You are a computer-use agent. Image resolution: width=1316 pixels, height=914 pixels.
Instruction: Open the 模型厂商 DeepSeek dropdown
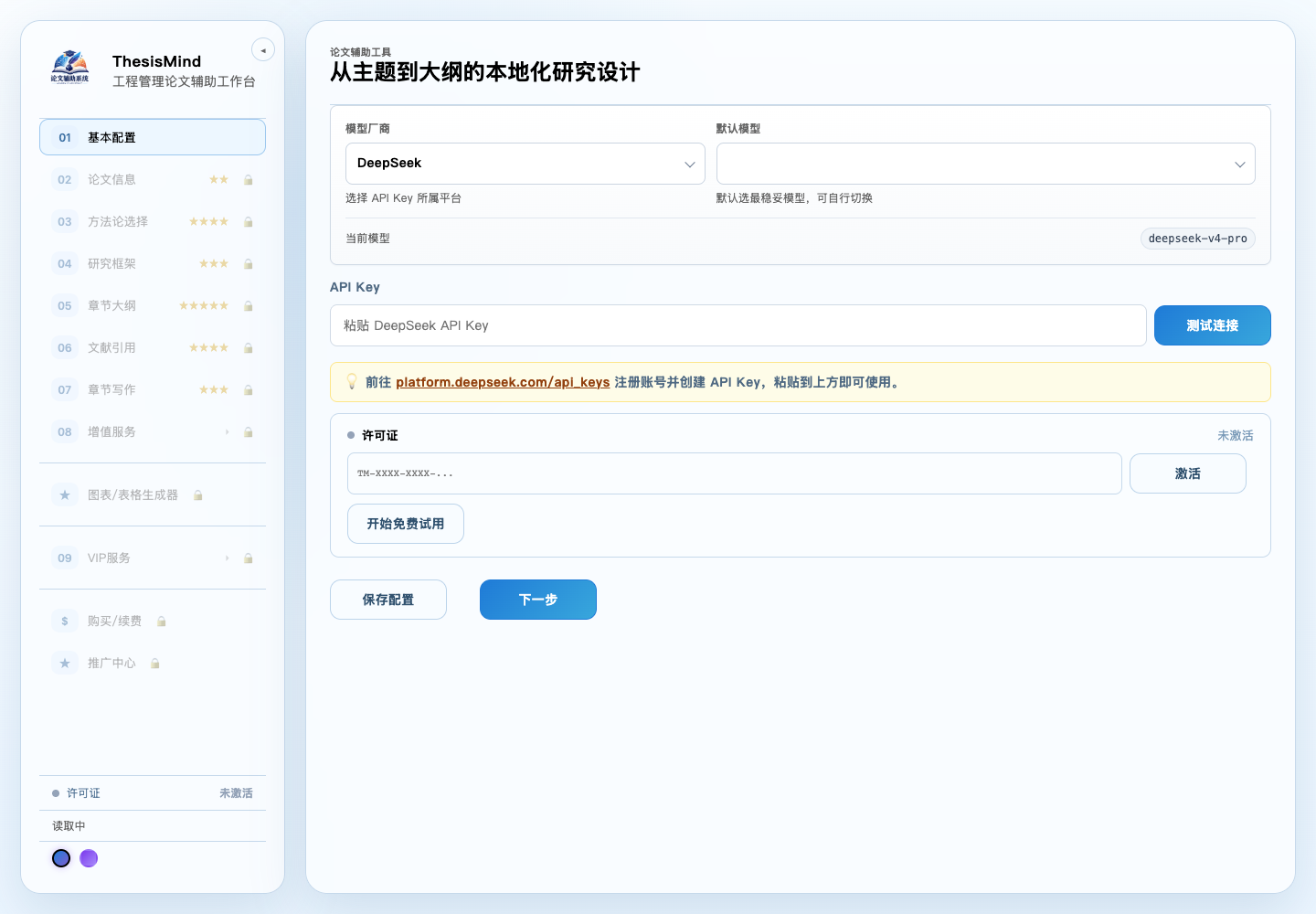pos(525,164)
